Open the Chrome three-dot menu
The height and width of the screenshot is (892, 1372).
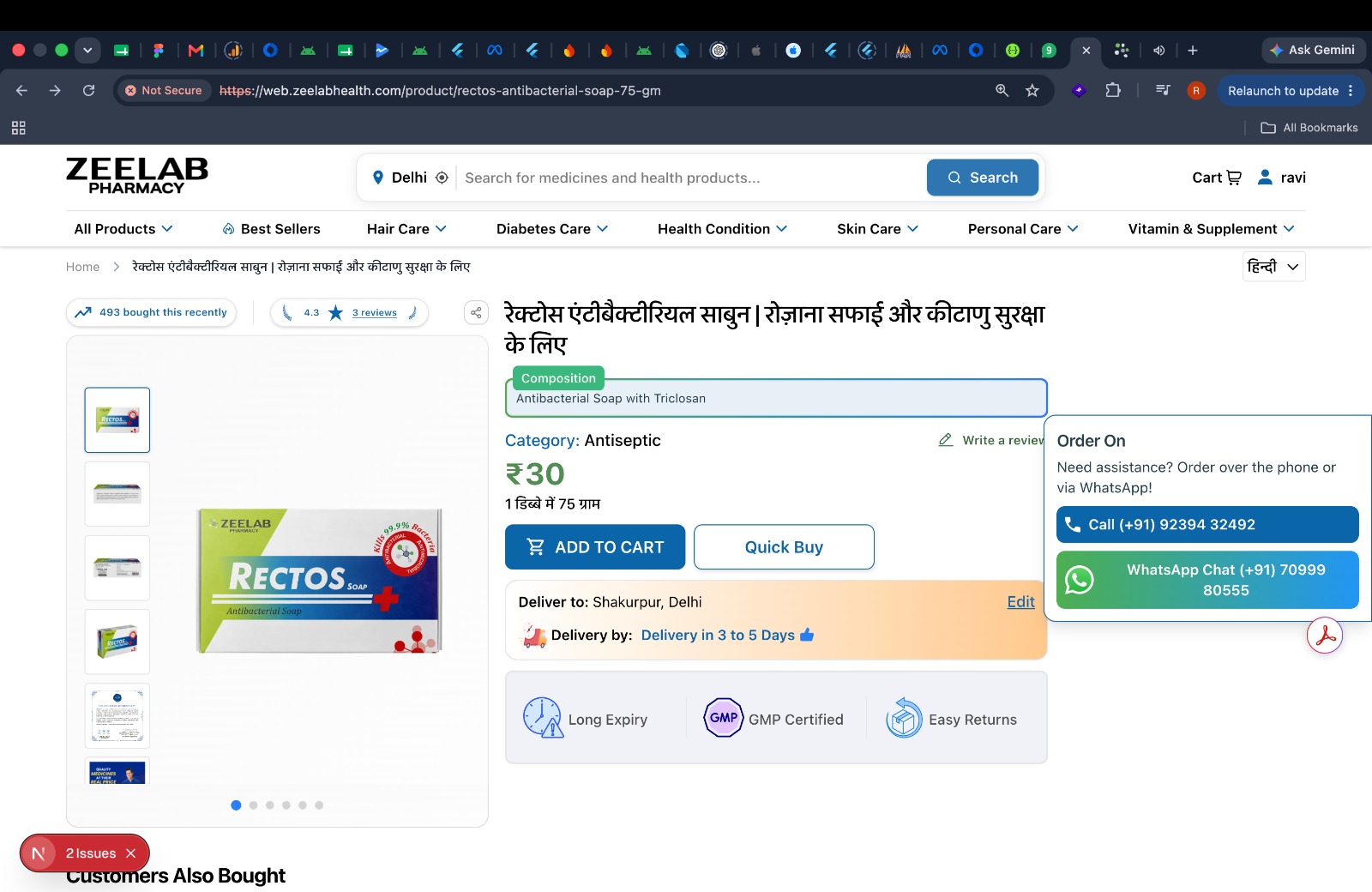tap(1351, 90)
